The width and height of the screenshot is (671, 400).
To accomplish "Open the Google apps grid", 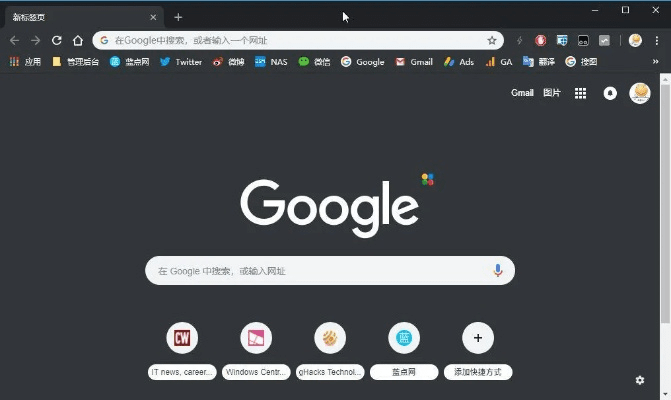I will (x=580, y=93).
